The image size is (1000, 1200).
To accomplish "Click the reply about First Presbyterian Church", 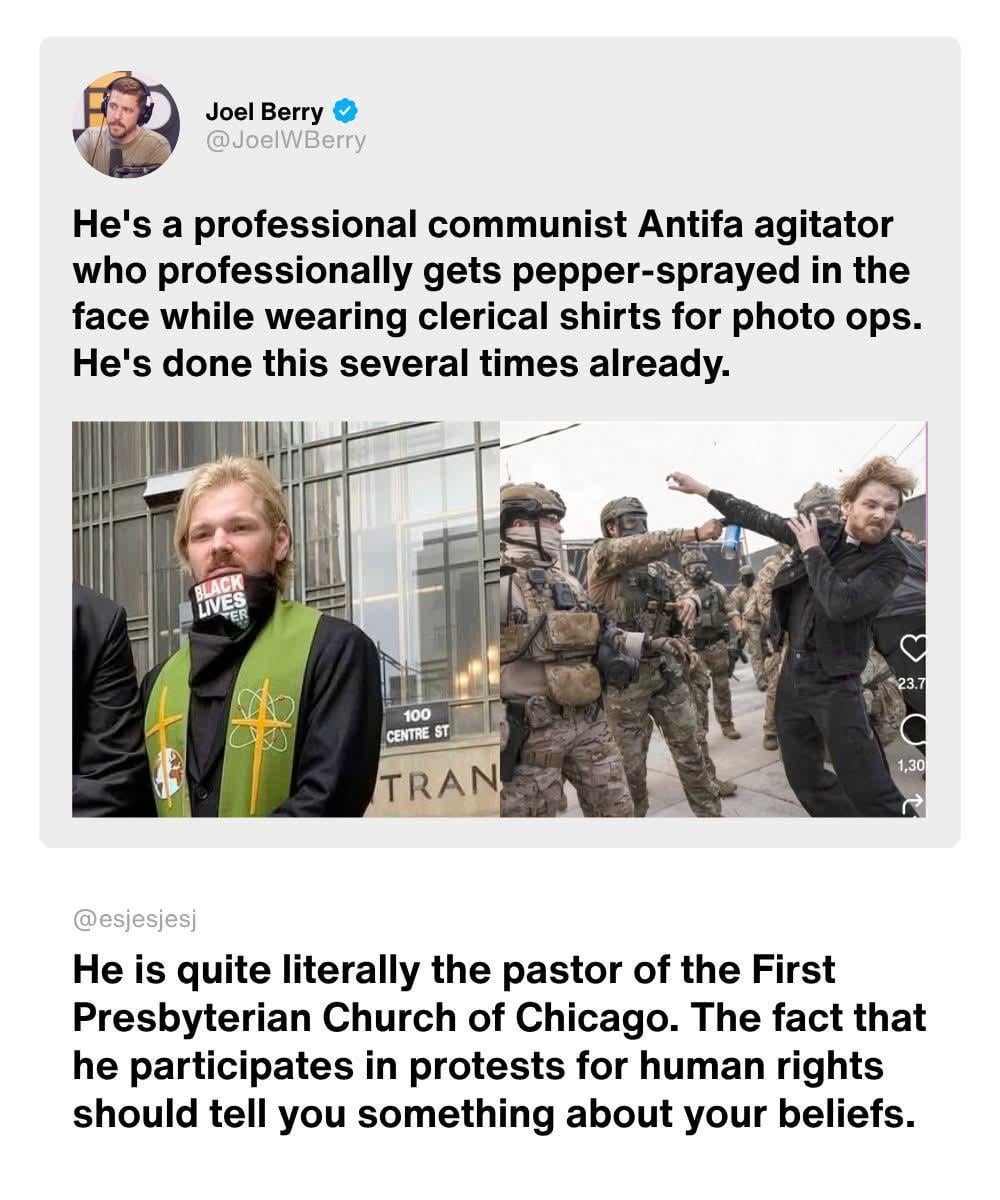I will (499, 1043).
